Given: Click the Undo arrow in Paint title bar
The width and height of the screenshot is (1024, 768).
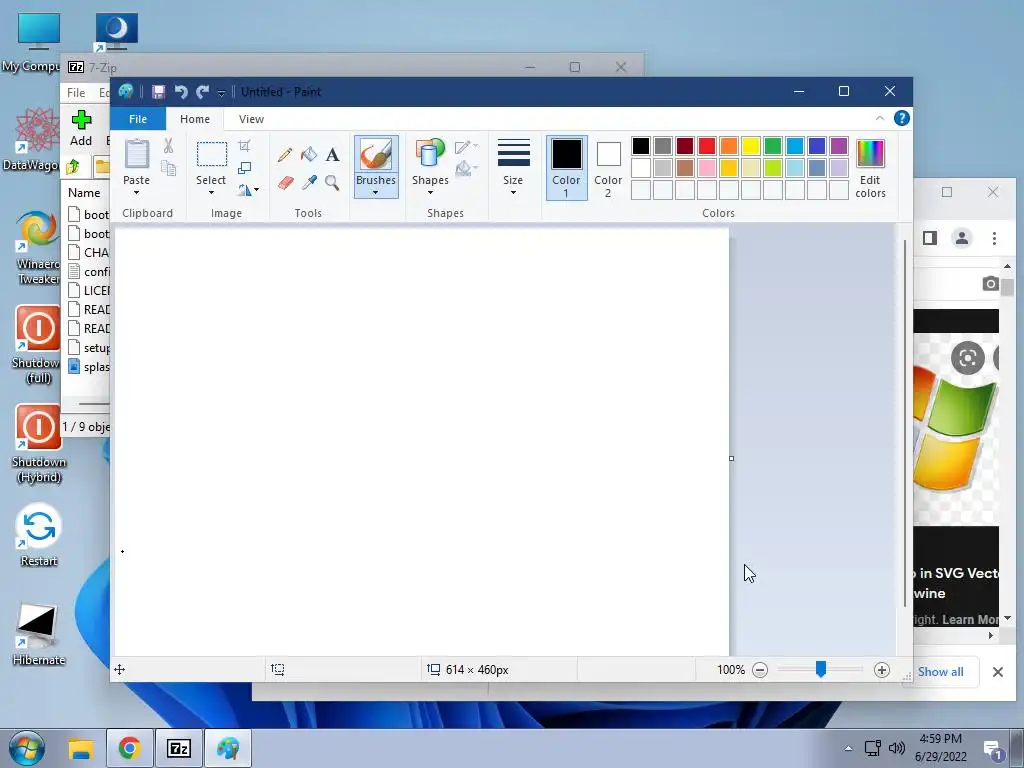Looking at the screenshot, I should 181,92.
